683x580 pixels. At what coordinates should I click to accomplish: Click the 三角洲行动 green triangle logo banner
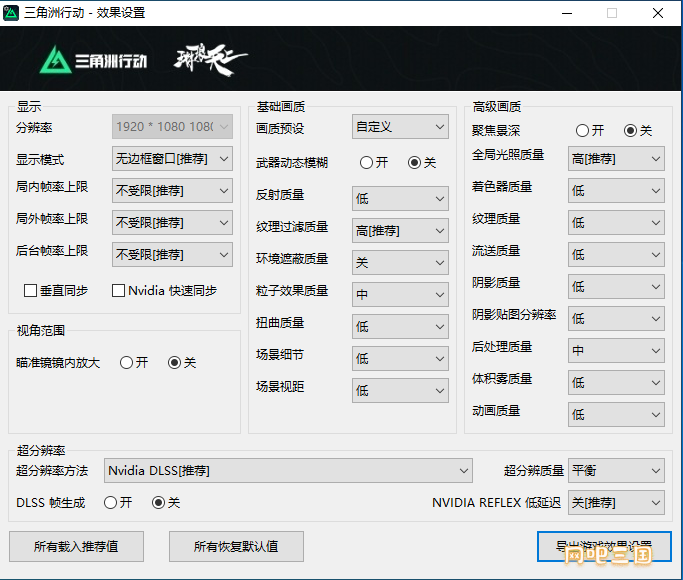click(93, 60)
